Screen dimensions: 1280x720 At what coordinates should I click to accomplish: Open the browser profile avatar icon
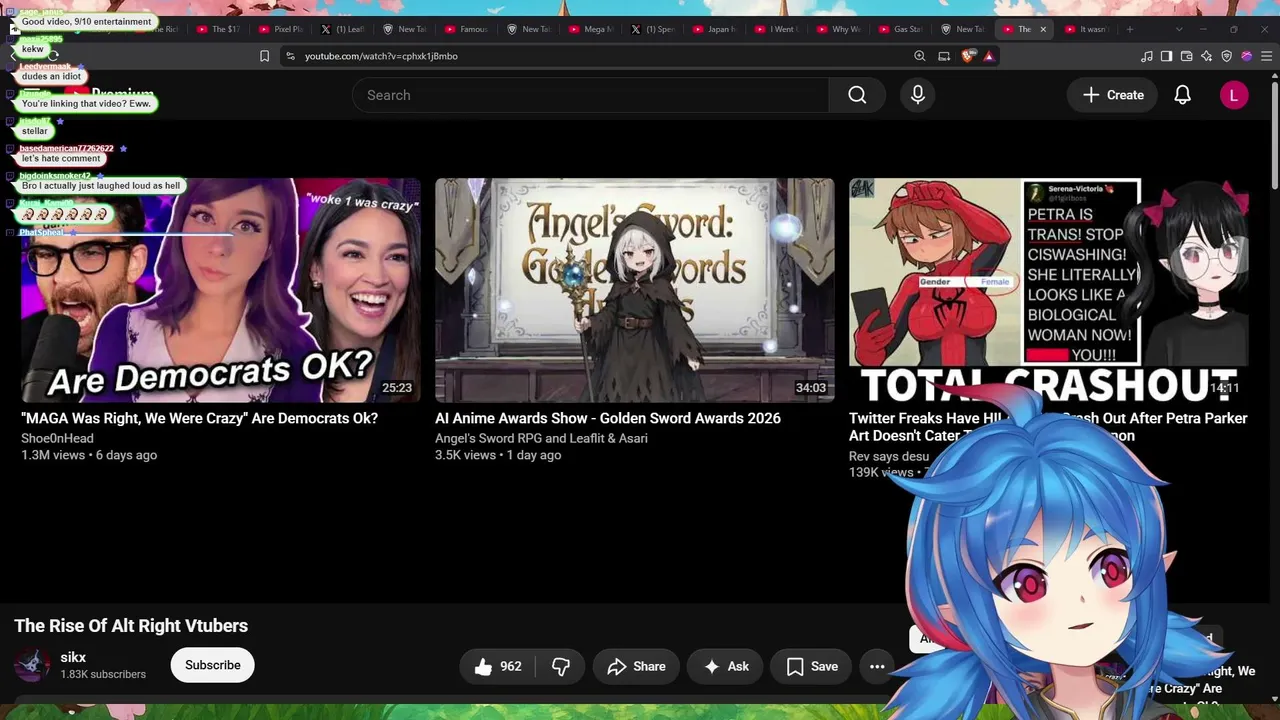point(1247,56)
